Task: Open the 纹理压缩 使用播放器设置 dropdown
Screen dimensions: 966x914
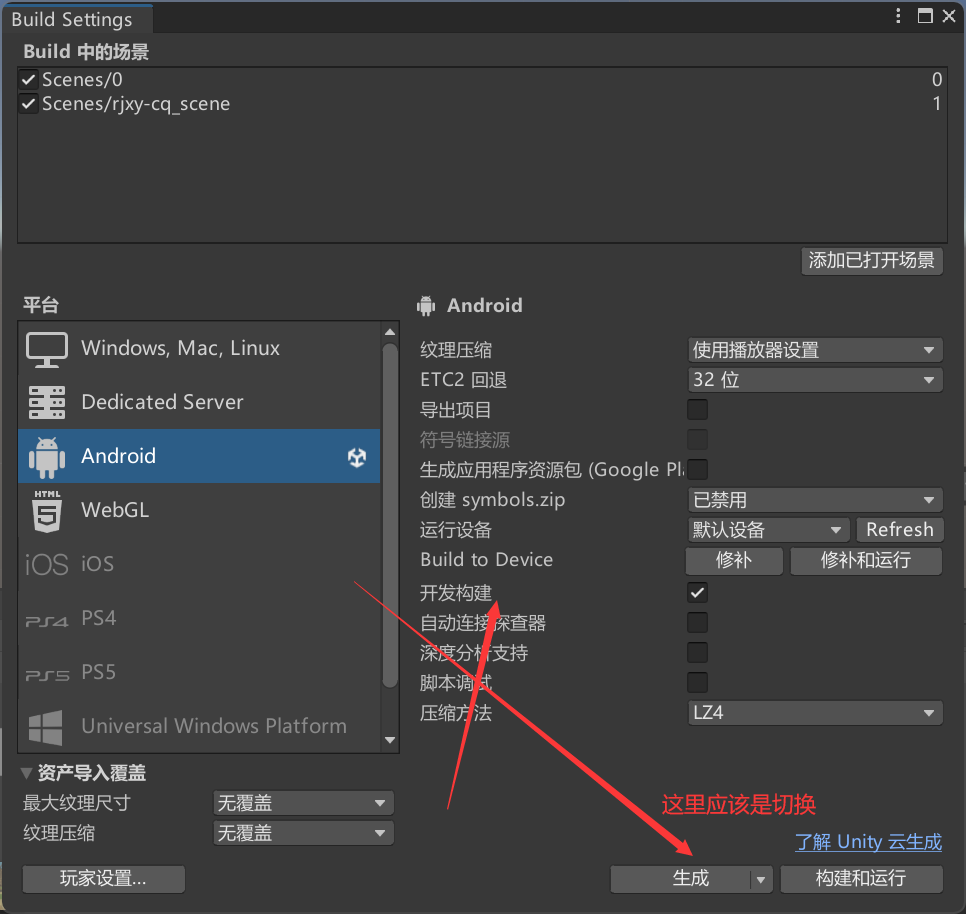Action: (815, 350)
